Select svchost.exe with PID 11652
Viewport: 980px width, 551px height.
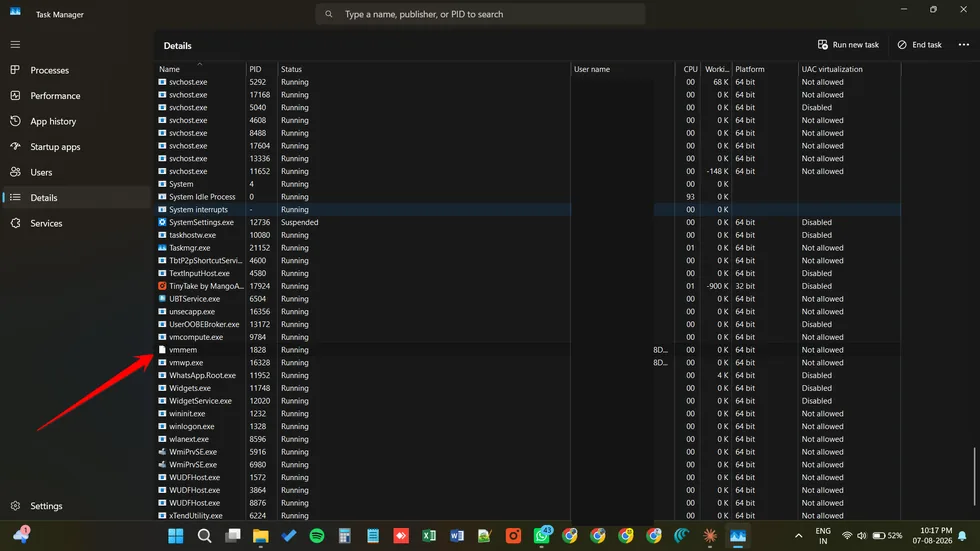click(x=528, y=171)
